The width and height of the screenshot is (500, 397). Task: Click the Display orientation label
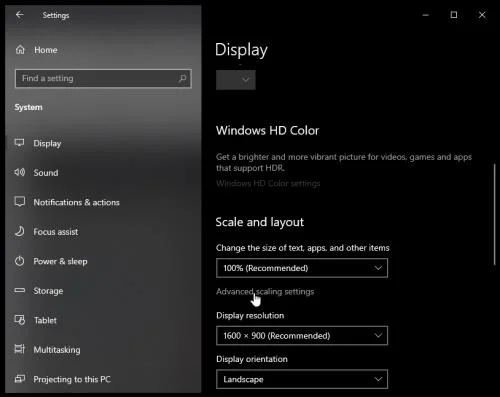(252, 359)
